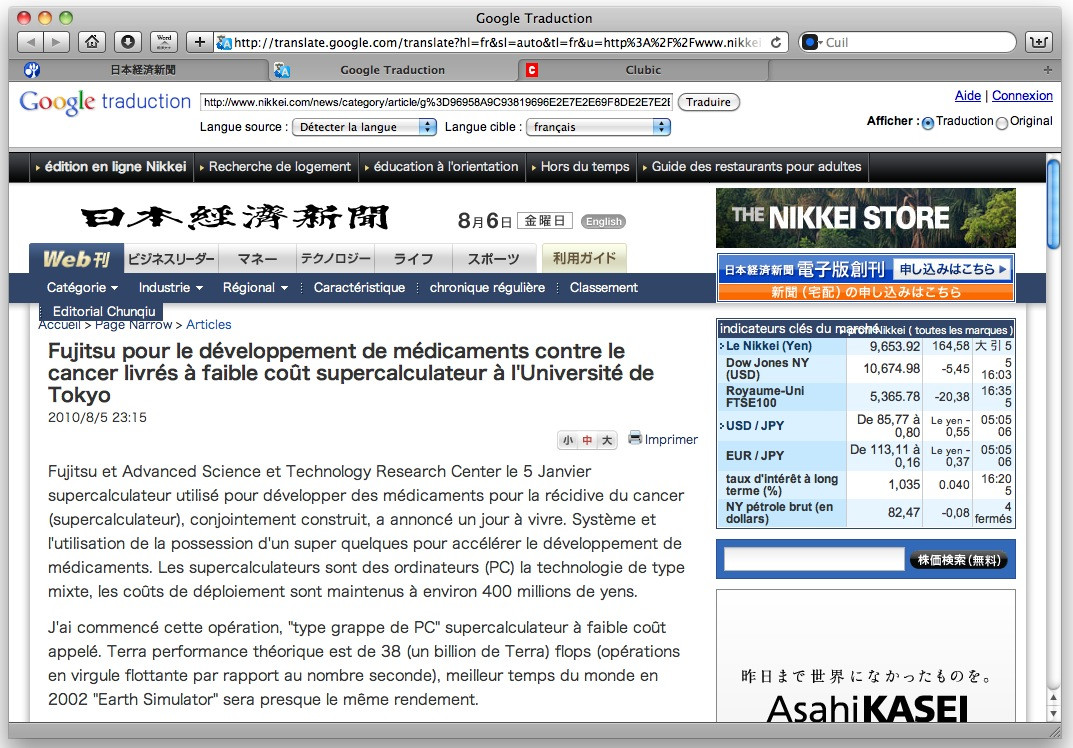Select the Original display option
Viewport: 1073px width, 748px height.
pos(1002,123)
